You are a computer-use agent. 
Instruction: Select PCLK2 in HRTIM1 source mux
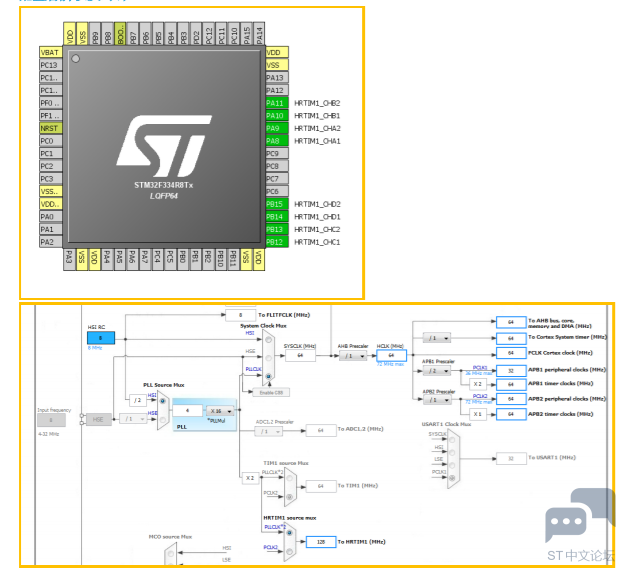(x=289, y=551)
